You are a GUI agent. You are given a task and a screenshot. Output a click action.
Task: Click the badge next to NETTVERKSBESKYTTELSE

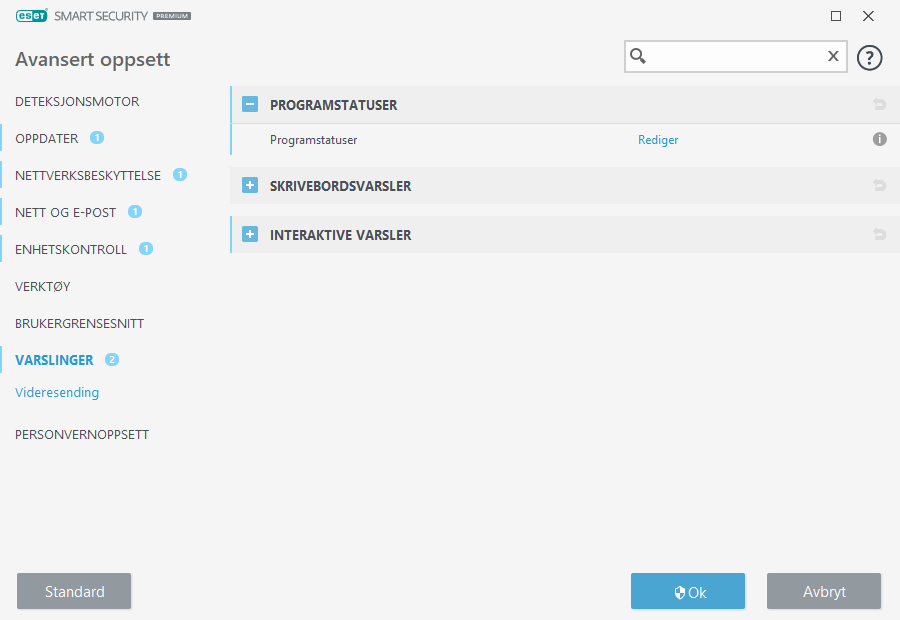tap(180, 175)
